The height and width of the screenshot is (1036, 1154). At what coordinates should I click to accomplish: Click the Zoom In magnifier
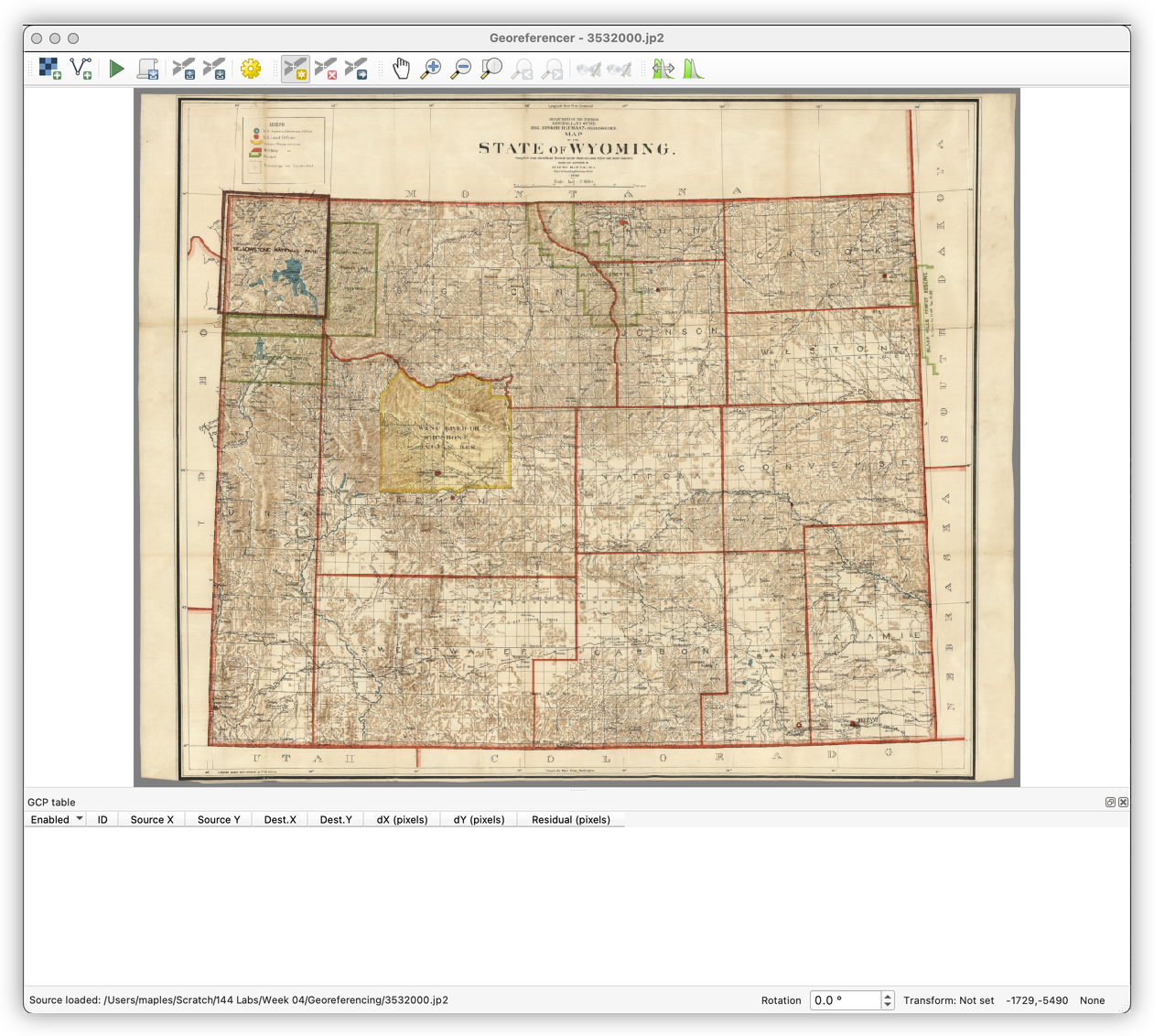[430, 69]
